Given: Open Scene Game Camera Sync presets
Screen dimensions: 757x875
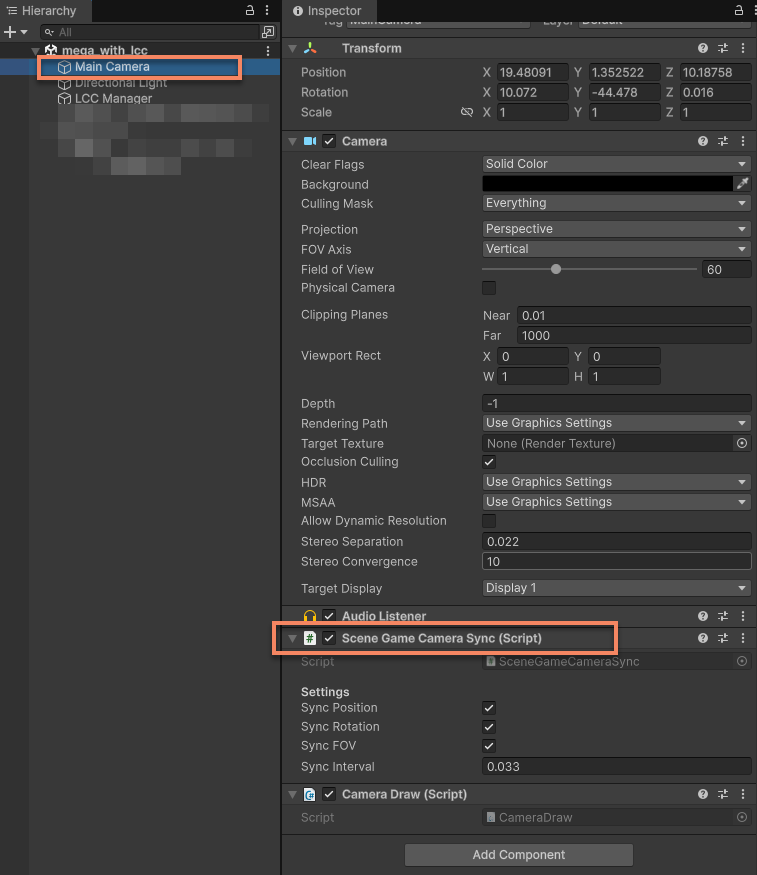Looking at the screenshot, I should click(723, 638).
